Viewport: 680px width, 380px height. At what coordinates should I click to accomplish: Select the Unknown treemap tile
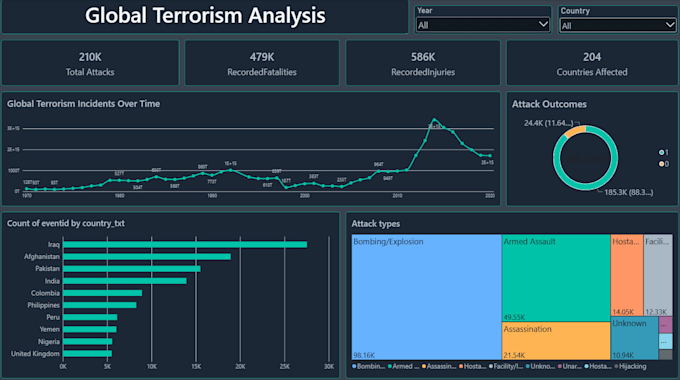[634, 338]
